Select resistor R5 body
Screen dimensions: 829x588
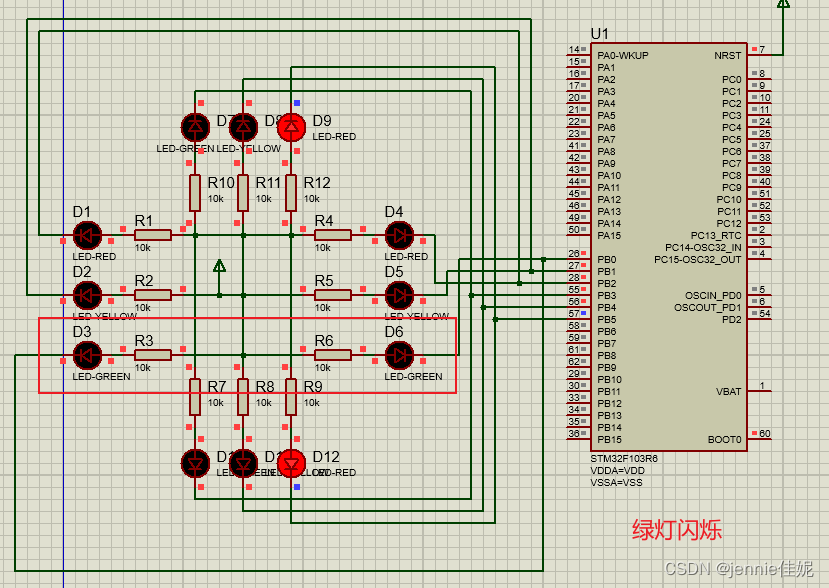[x=333, y=295]
